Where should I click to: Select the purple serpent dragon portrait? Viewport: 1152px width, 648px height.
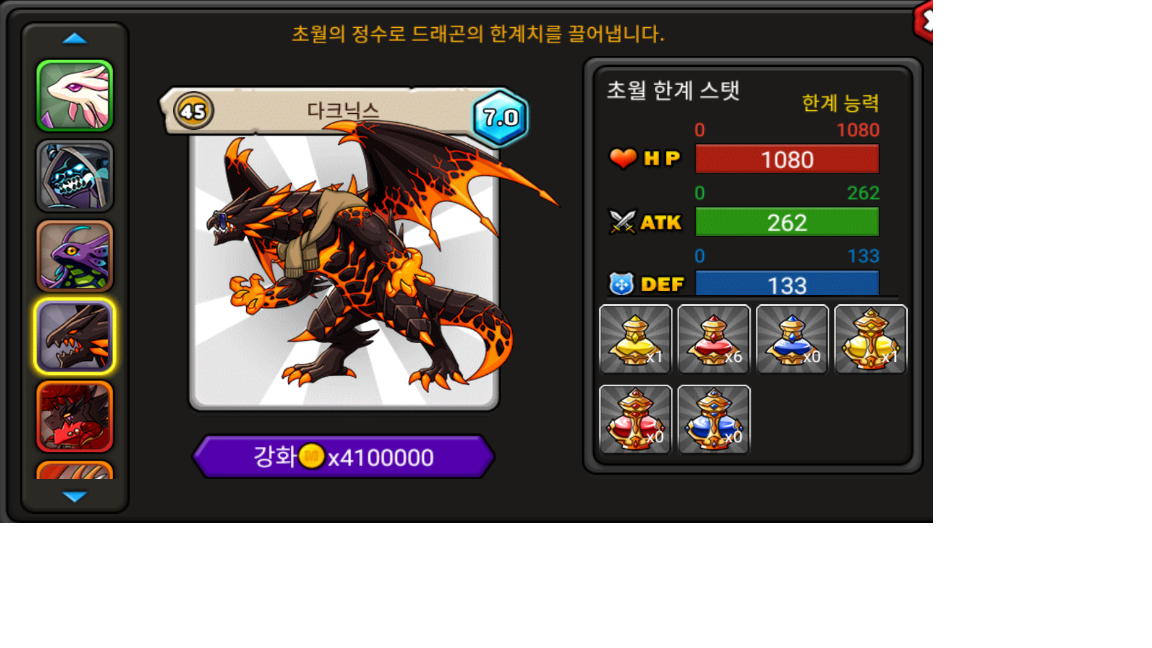point(75,256)
